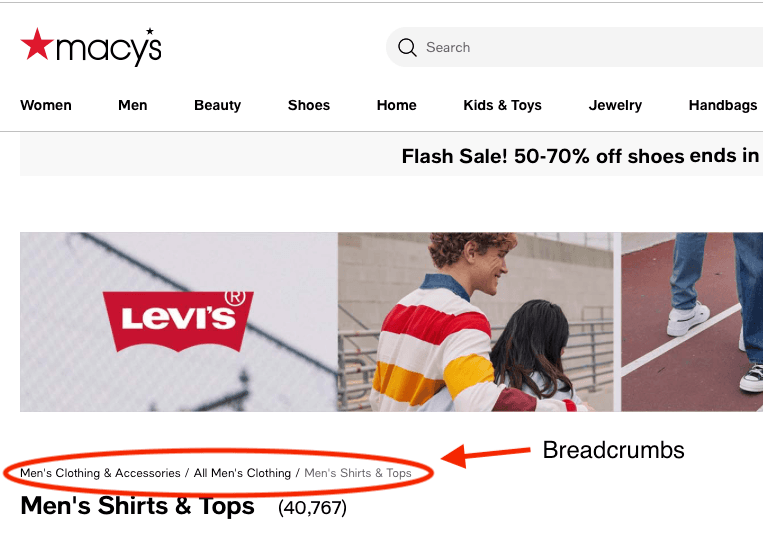Click the Flash Sale shoes promo banner
Viewport: 763px width, 533px height.
[580, 156]
